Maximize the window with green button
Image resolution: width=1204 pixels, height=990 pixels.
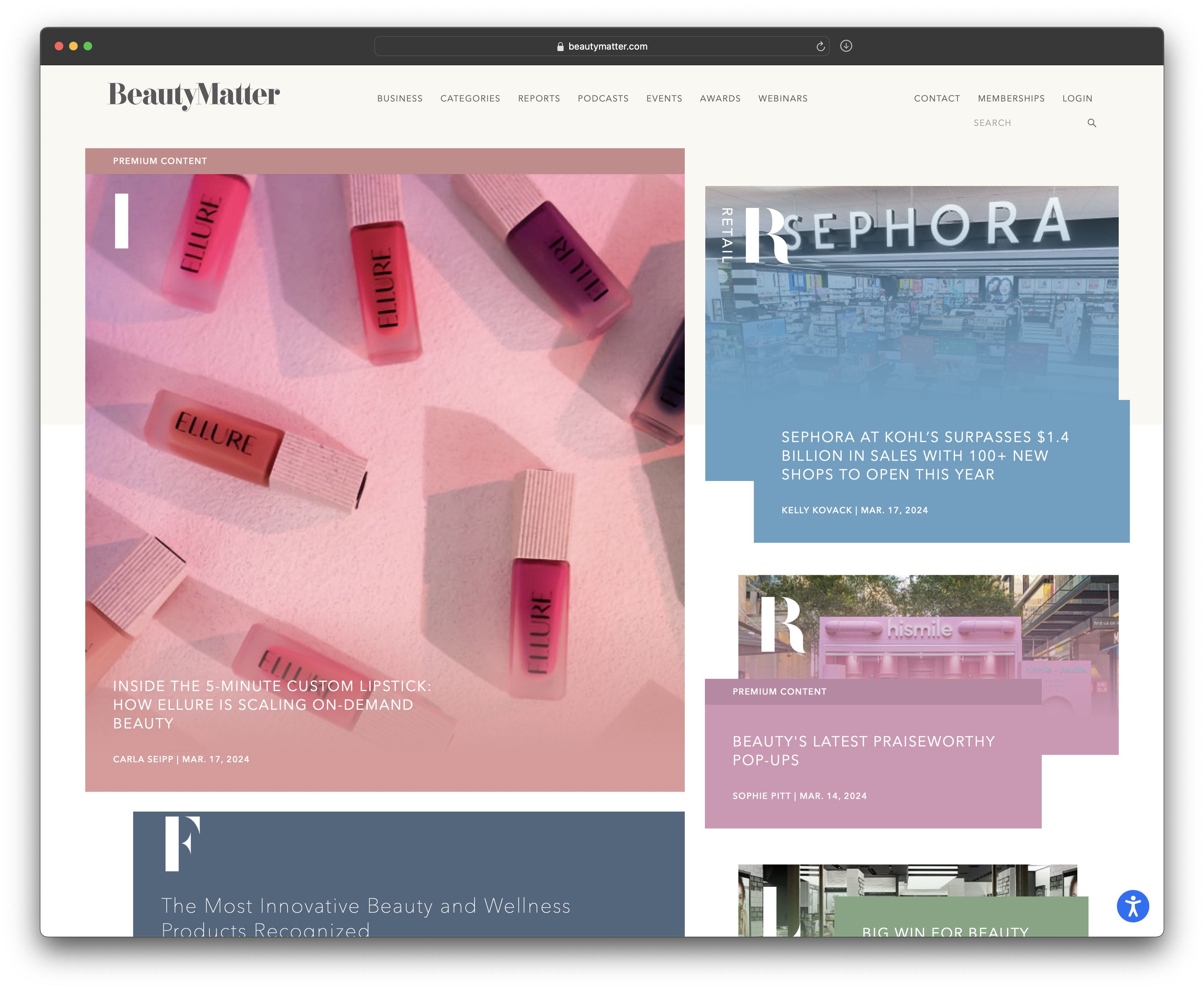[x=88, y=46]
